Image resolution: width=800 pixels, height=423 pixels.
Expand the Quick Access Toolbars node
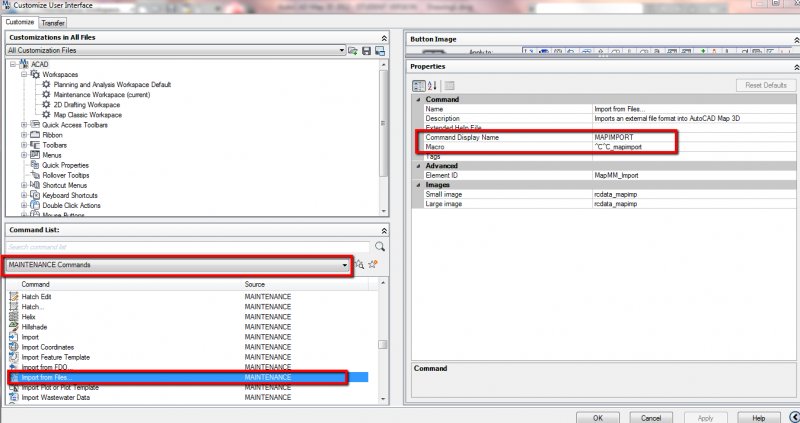click(x=24, y=125)
